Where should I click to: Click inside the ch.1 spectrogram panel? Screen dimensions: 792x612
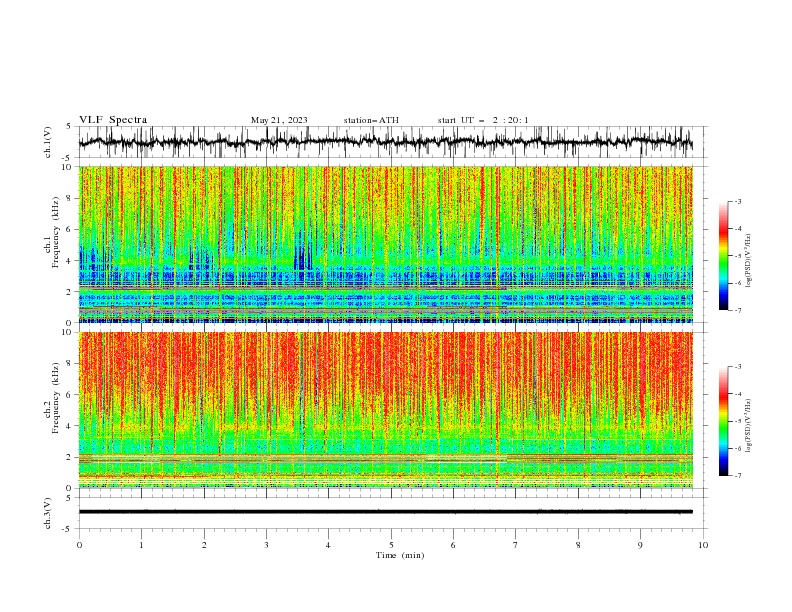click(386, 244)
